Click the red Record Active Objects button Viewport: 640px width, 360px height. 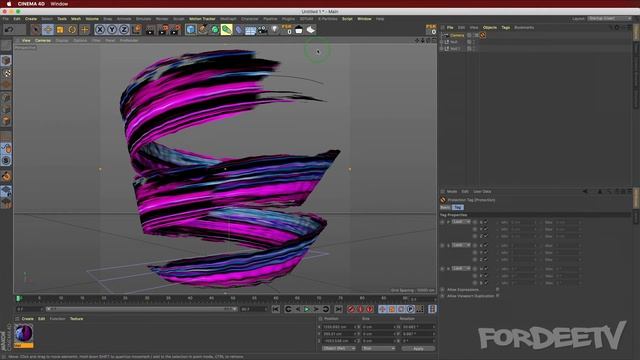351,309
